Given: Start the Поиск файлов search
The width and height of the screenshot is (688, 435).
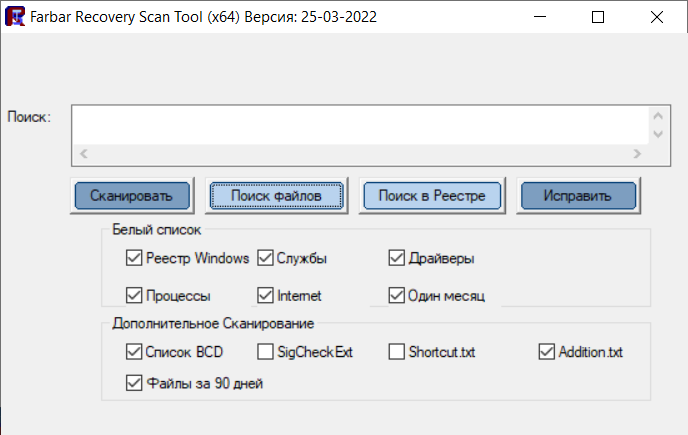Looking at the screenshot, I should [276, 196].
